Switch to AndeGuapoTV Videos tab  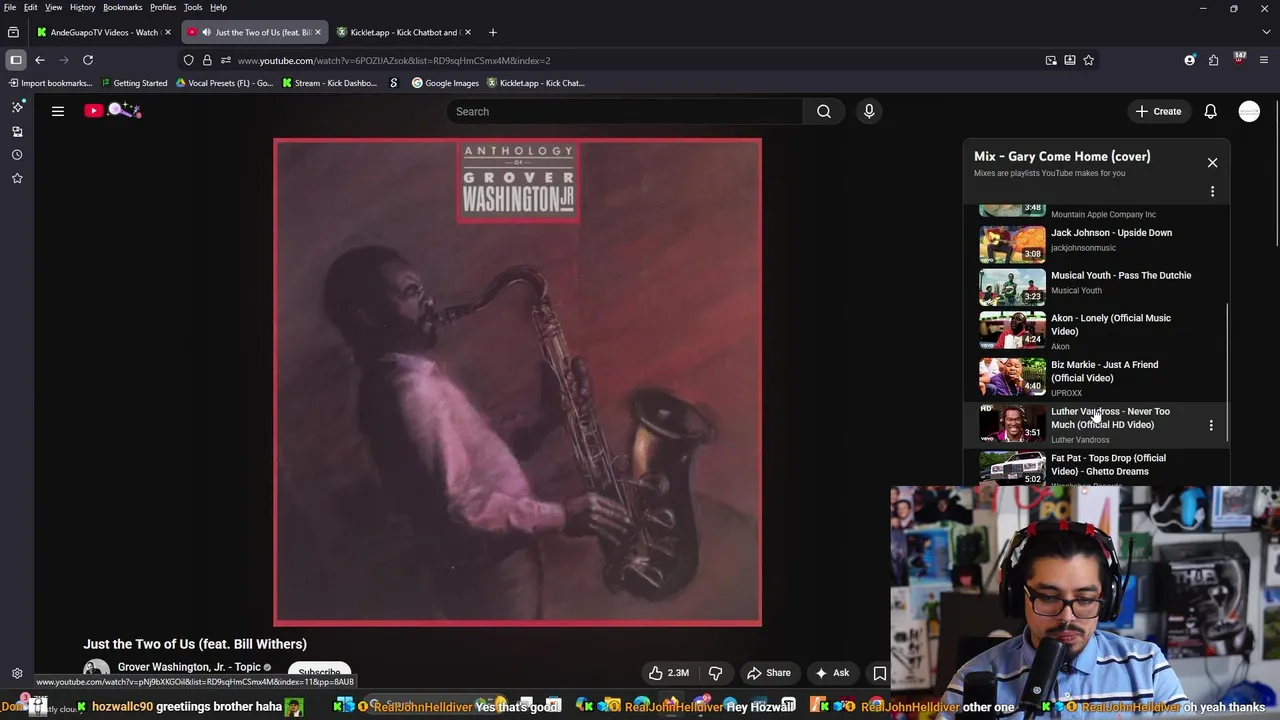click(x=103, y=32)
